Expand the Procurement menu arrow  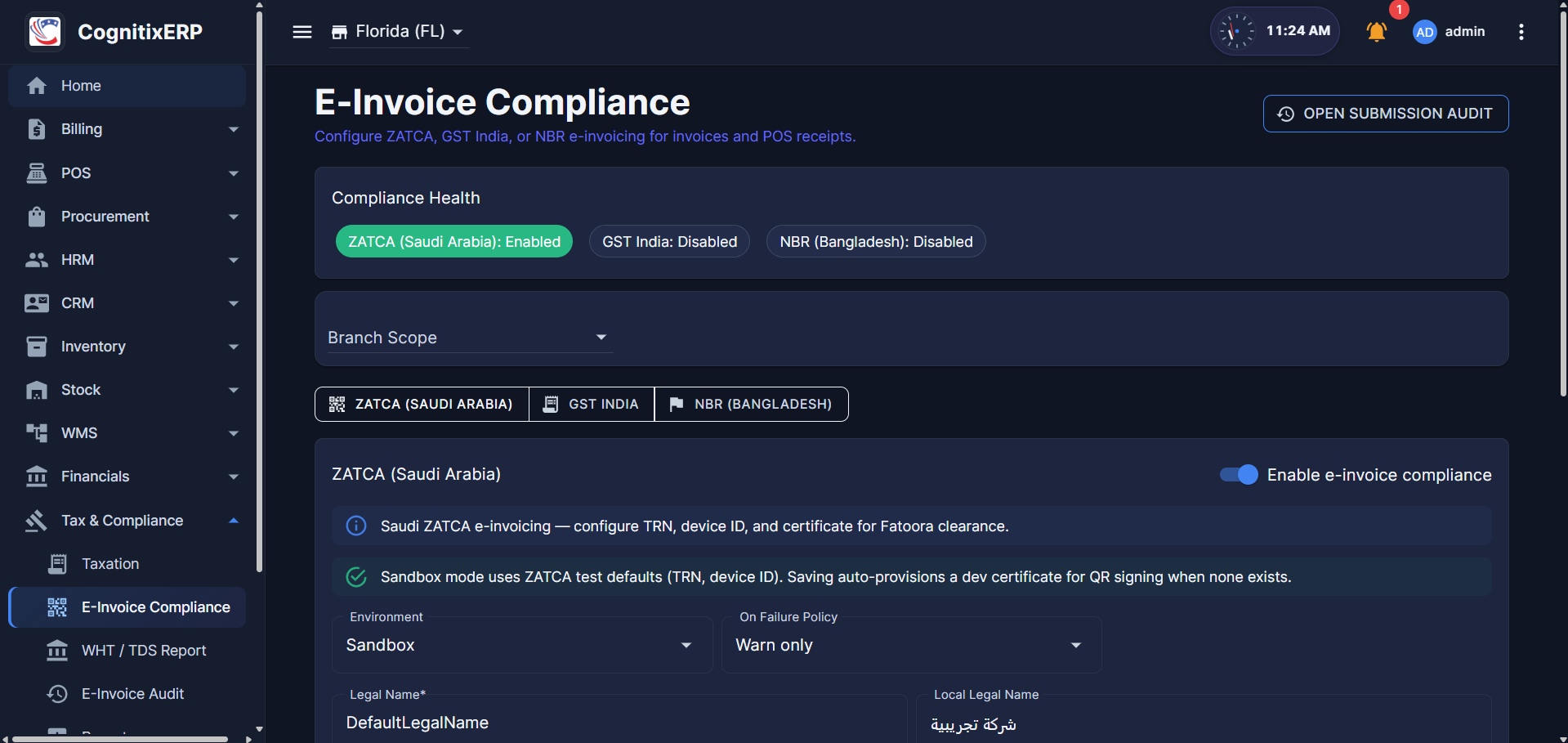click(x=234, y=217)
